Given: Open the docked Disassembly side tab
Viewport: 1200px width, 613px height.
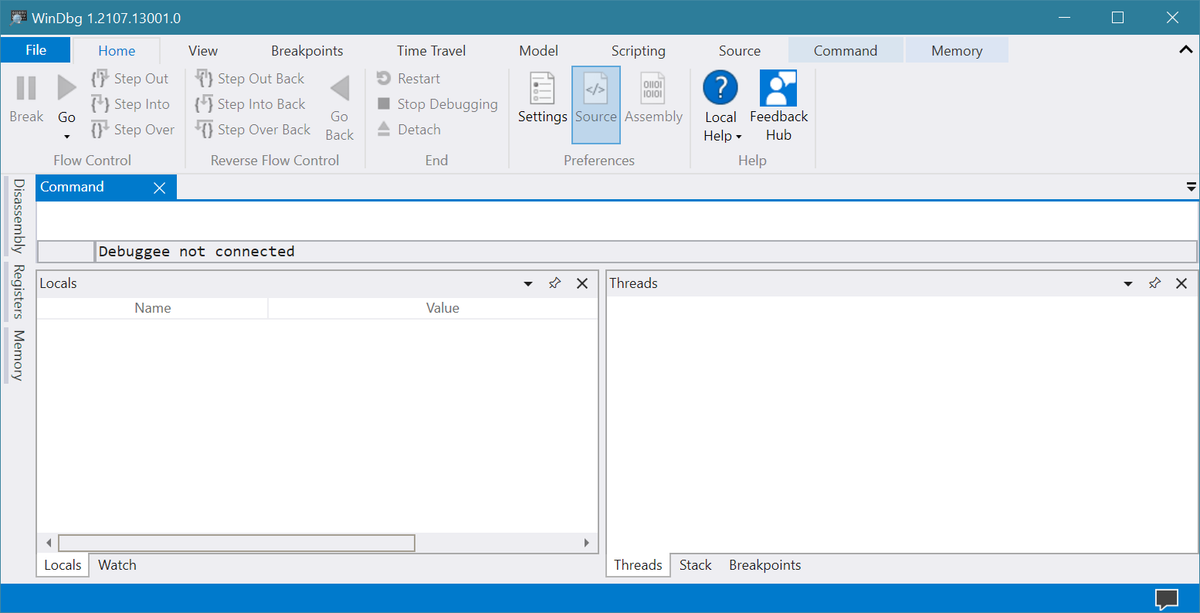Looking at the screenshot, I should coord(18,216).
